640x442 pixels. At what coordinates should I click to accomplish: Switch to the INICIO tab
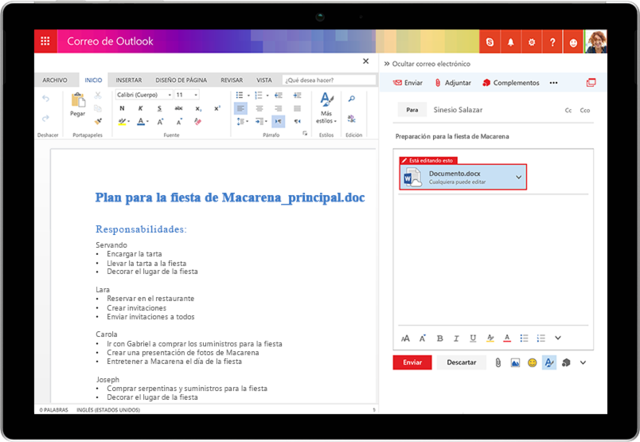pos(93,80)
